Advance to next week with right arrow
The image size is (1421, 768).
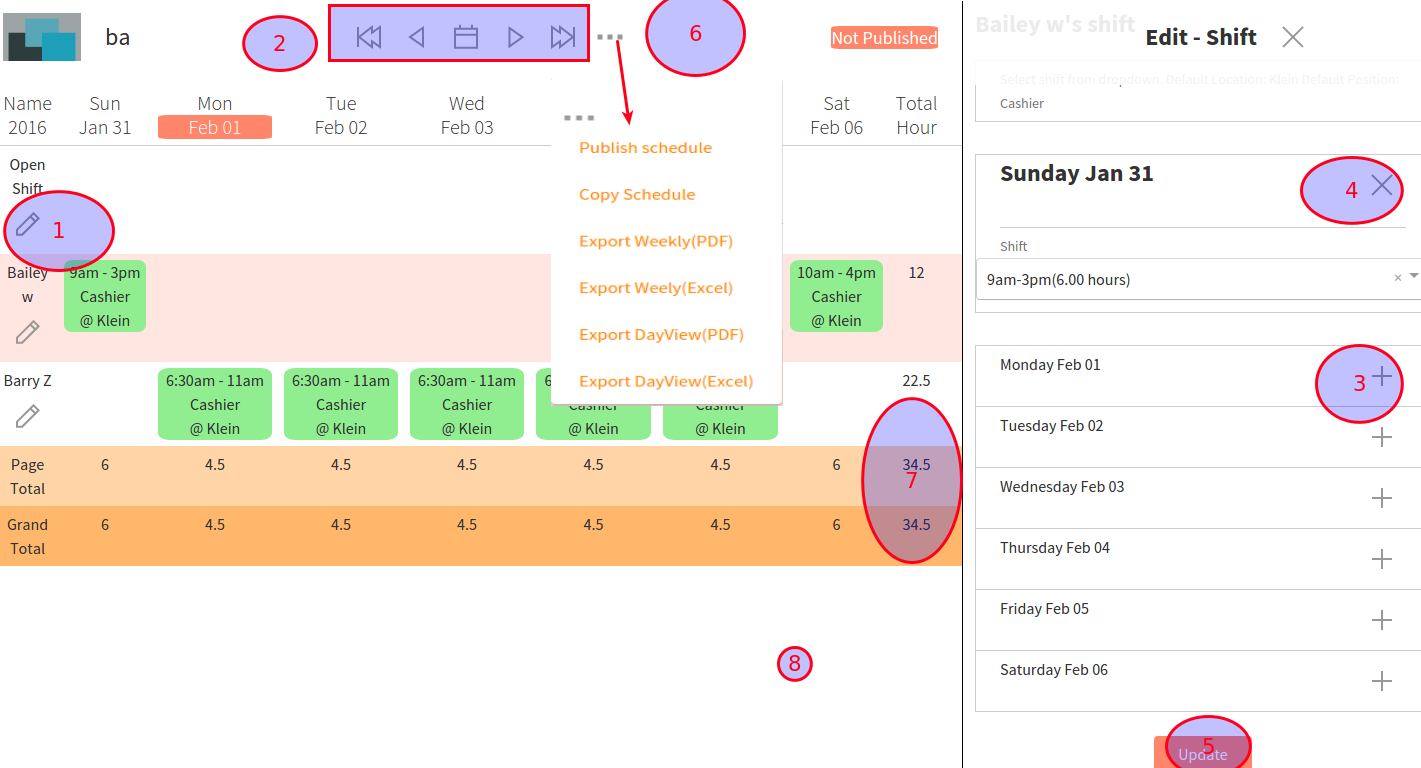click(515, 38)
